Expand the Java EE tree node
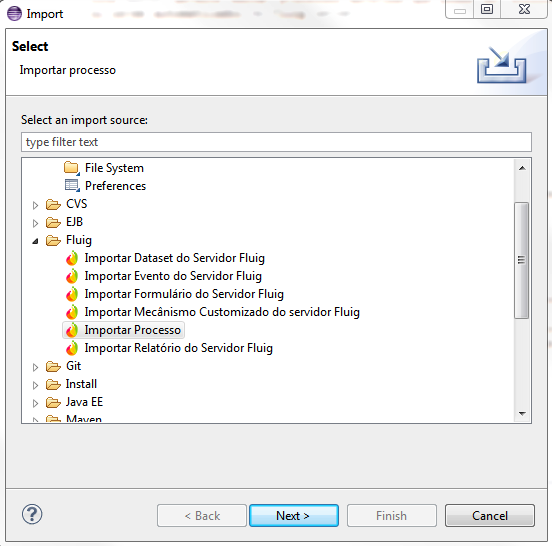This screenshot has height=546, width=552. tap(35, 403)
